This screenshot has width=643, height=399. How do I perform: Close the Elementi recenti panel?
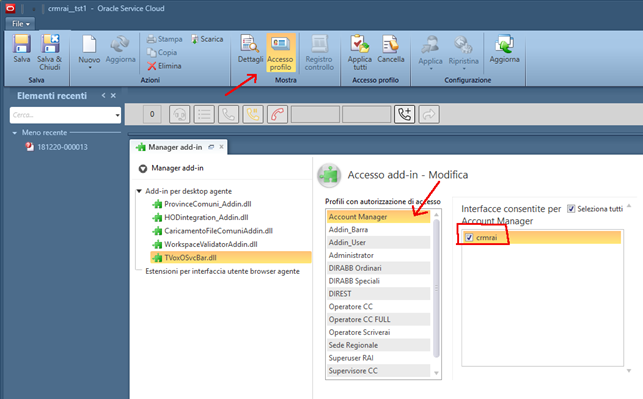(113, 95)
